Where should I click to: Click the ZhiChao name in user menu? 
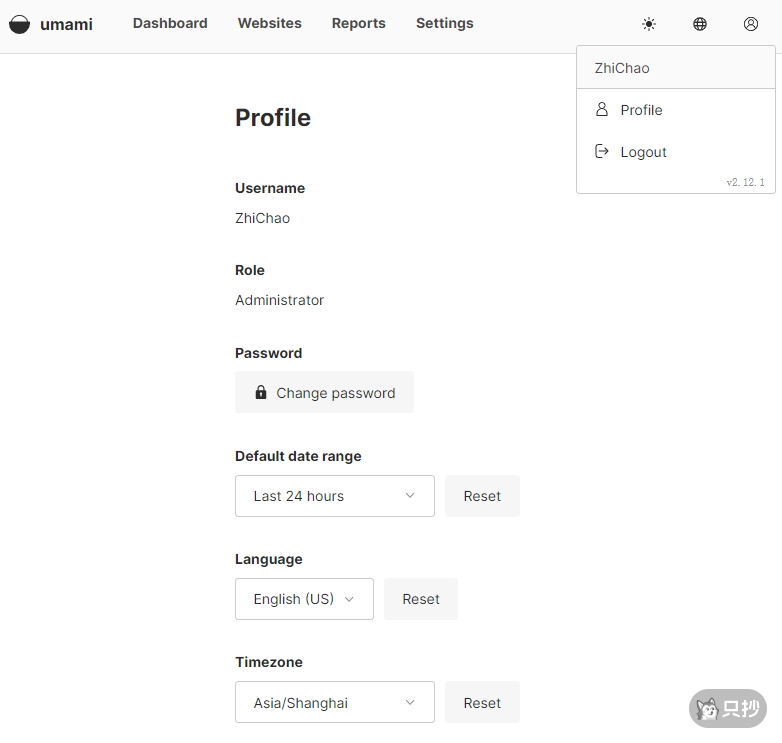pyautogui.click(x=622, y=68)
